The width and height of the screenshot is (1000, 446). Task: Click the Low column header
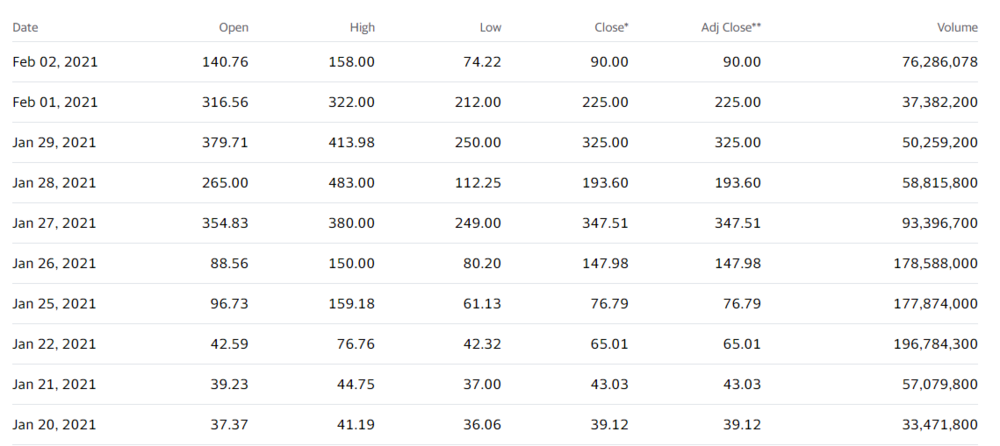tap(490, 27)
